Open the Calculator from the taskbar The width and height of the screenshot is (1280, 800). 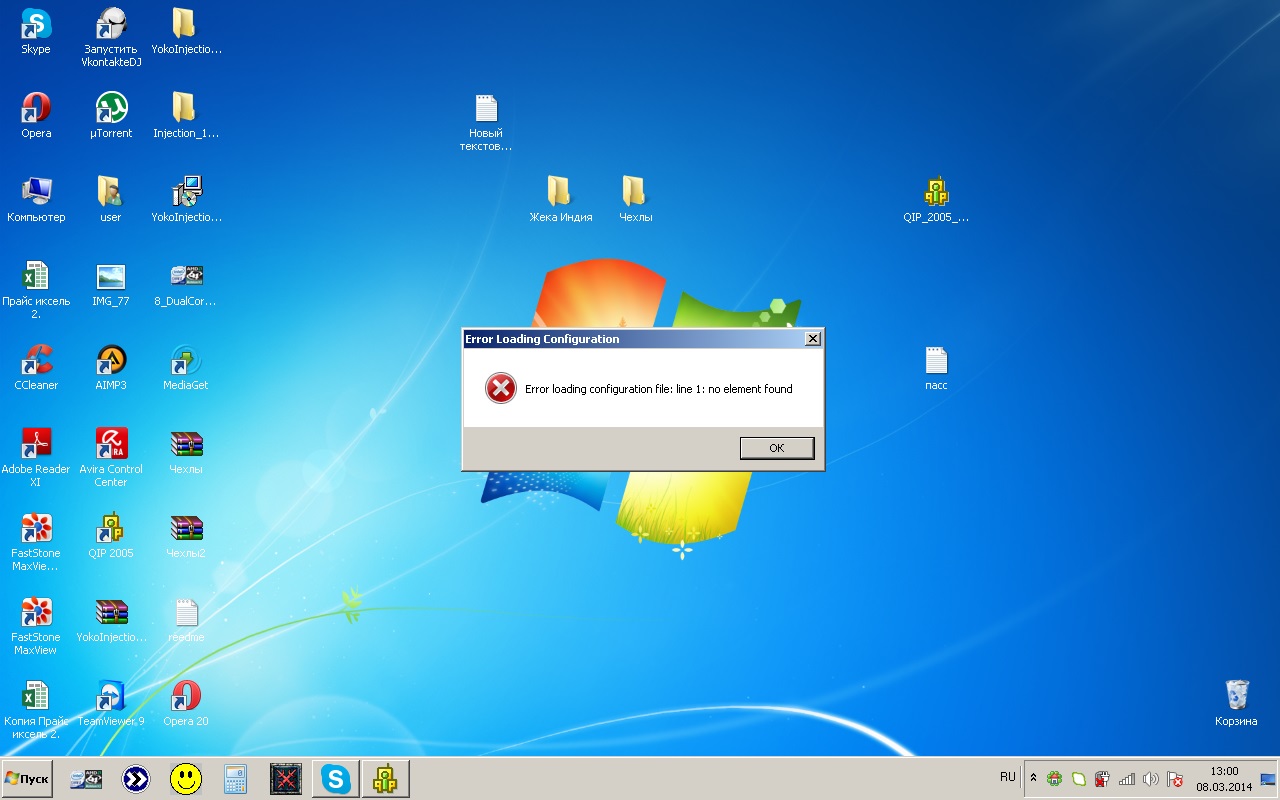point(236,779)
